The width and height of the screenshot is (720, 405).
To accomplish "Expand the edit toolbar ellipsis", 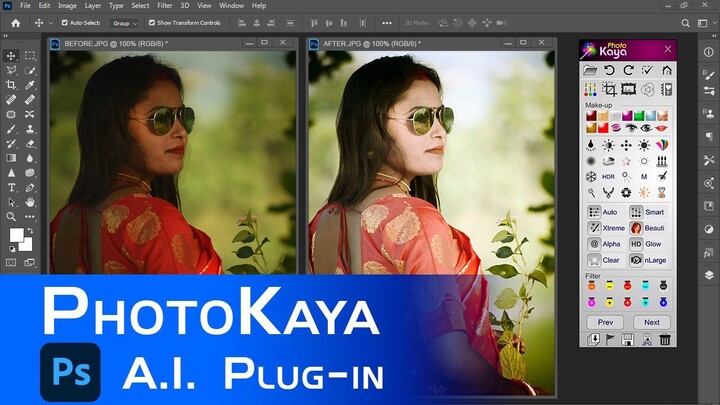I will click(30, 217).
